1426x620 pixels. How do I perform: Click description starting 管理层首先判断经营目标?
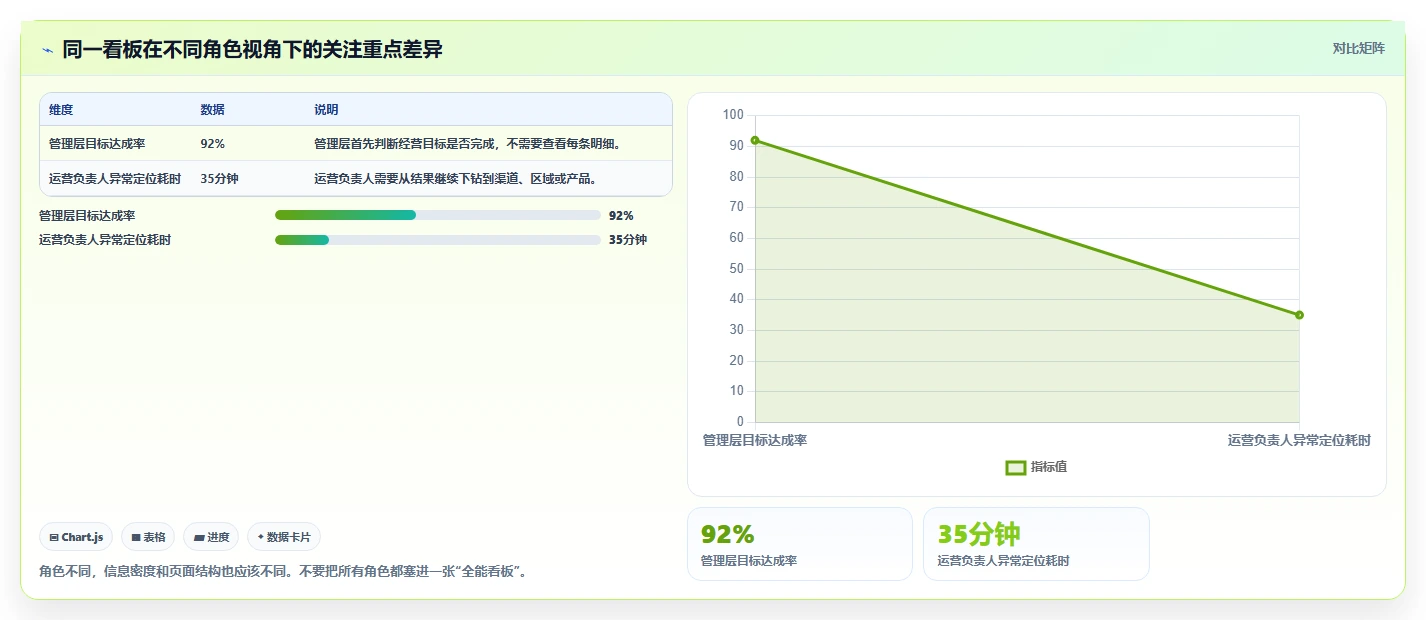pos(468,144)
